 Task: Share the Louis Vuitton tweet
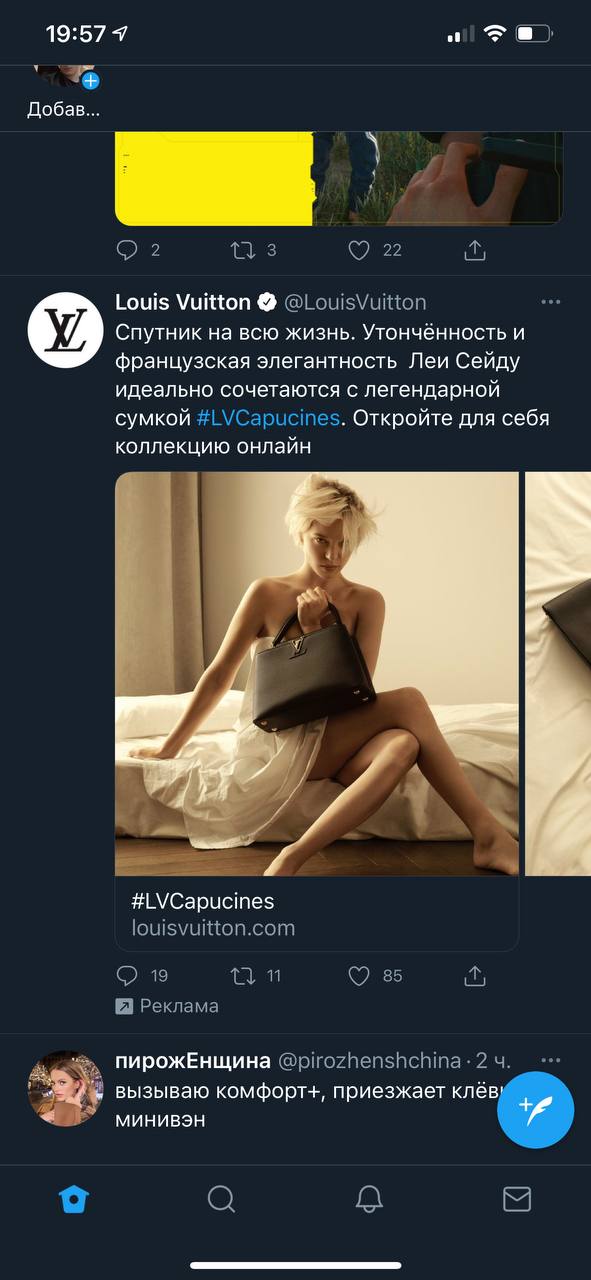point(475,975)
